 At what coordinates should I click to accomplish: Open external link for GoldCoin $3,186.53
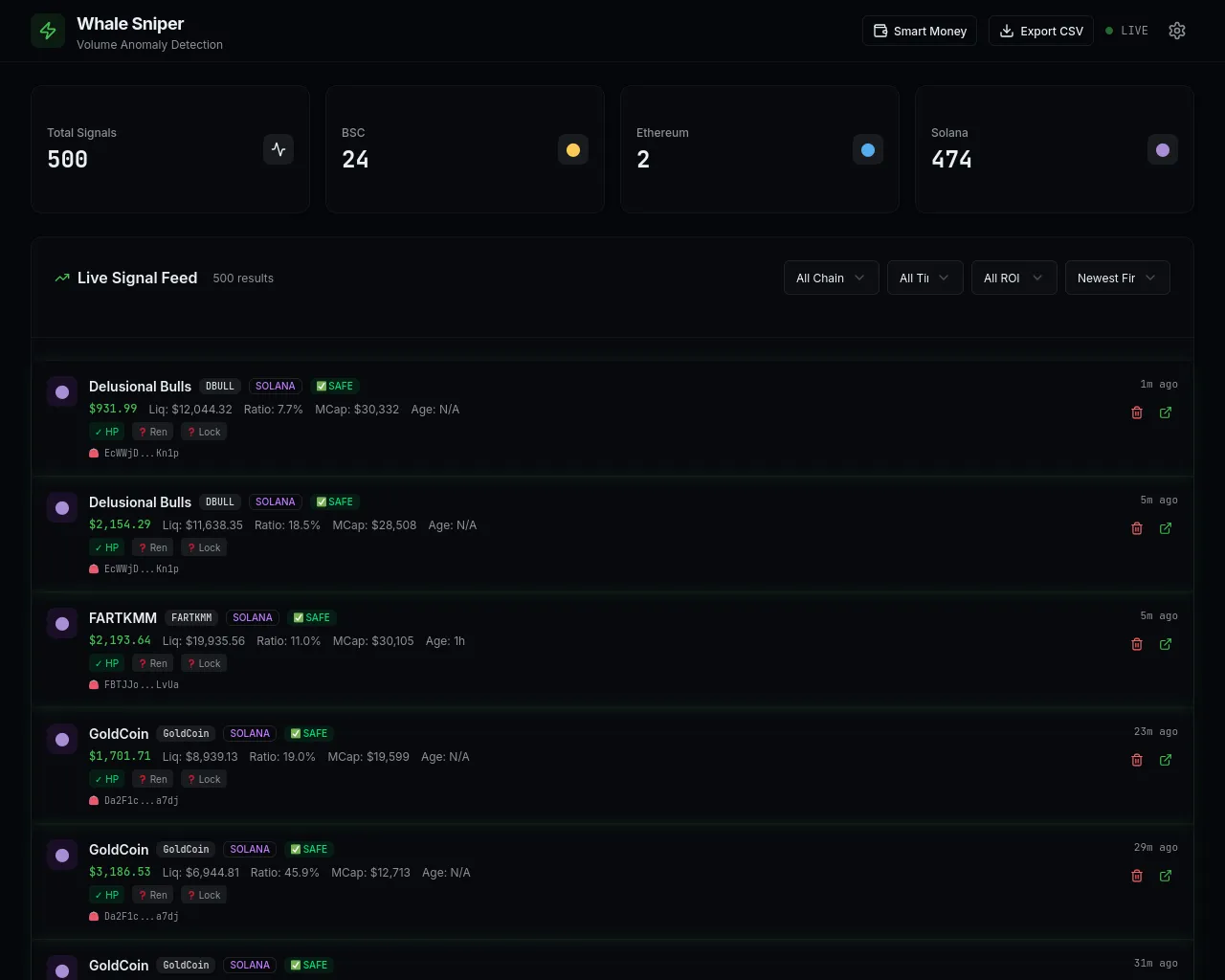[x=1166, y=876]
